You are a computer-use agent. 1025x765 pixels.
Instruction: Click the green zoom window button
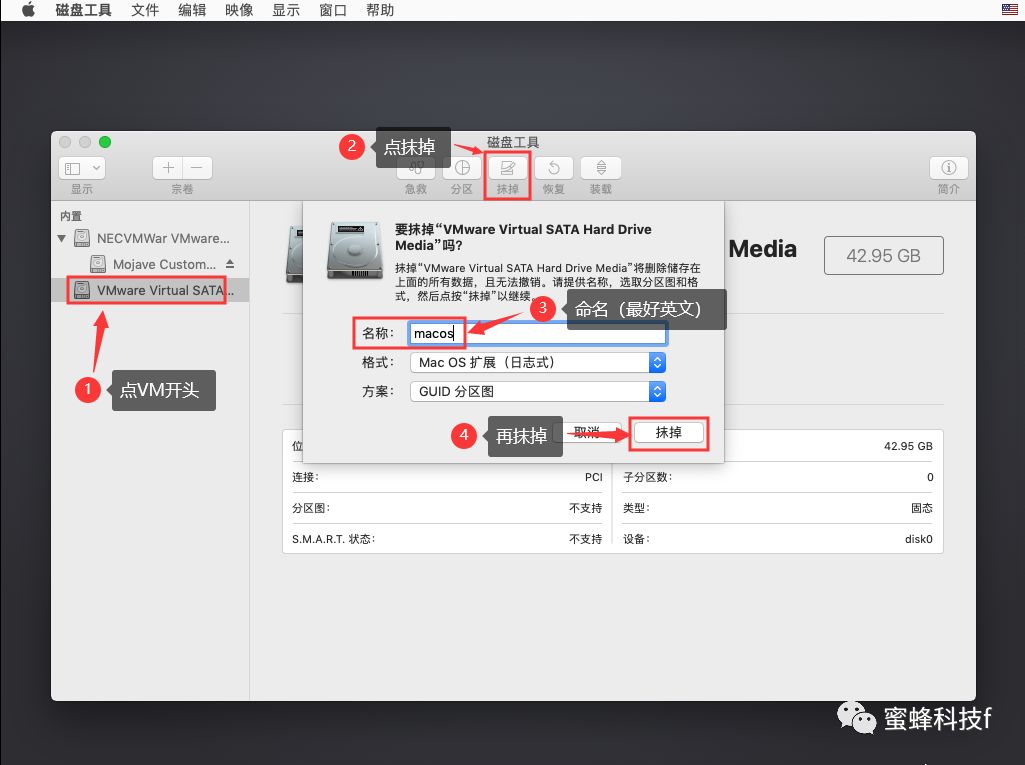tap(105, 142)
